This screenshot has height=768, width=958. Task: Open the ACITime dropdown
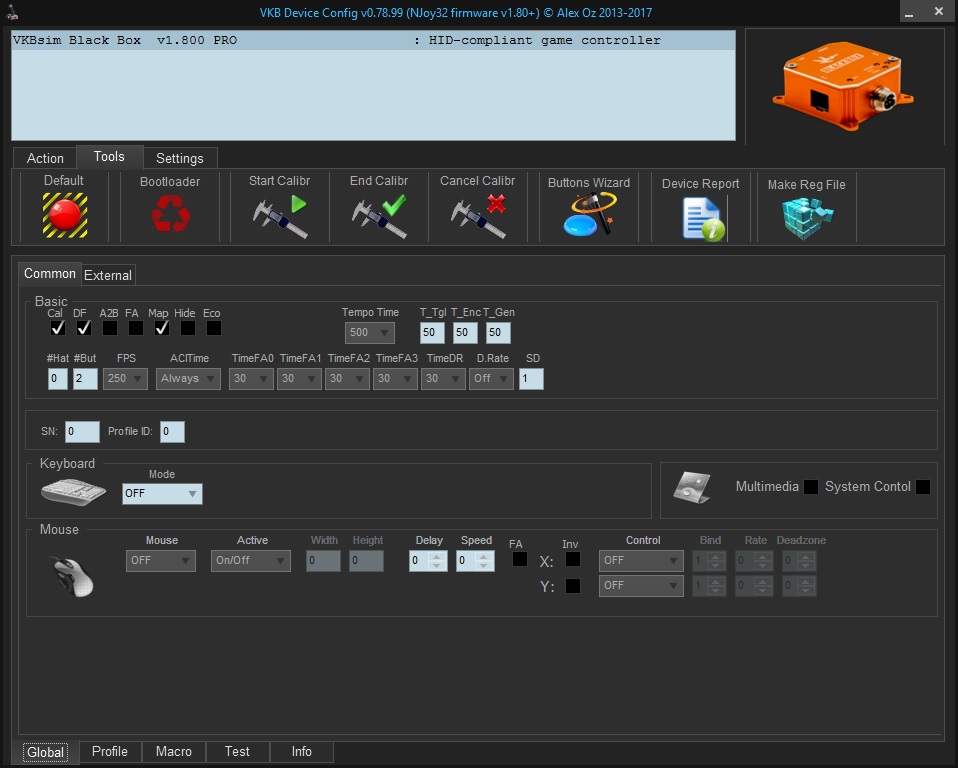pos(188,379)
